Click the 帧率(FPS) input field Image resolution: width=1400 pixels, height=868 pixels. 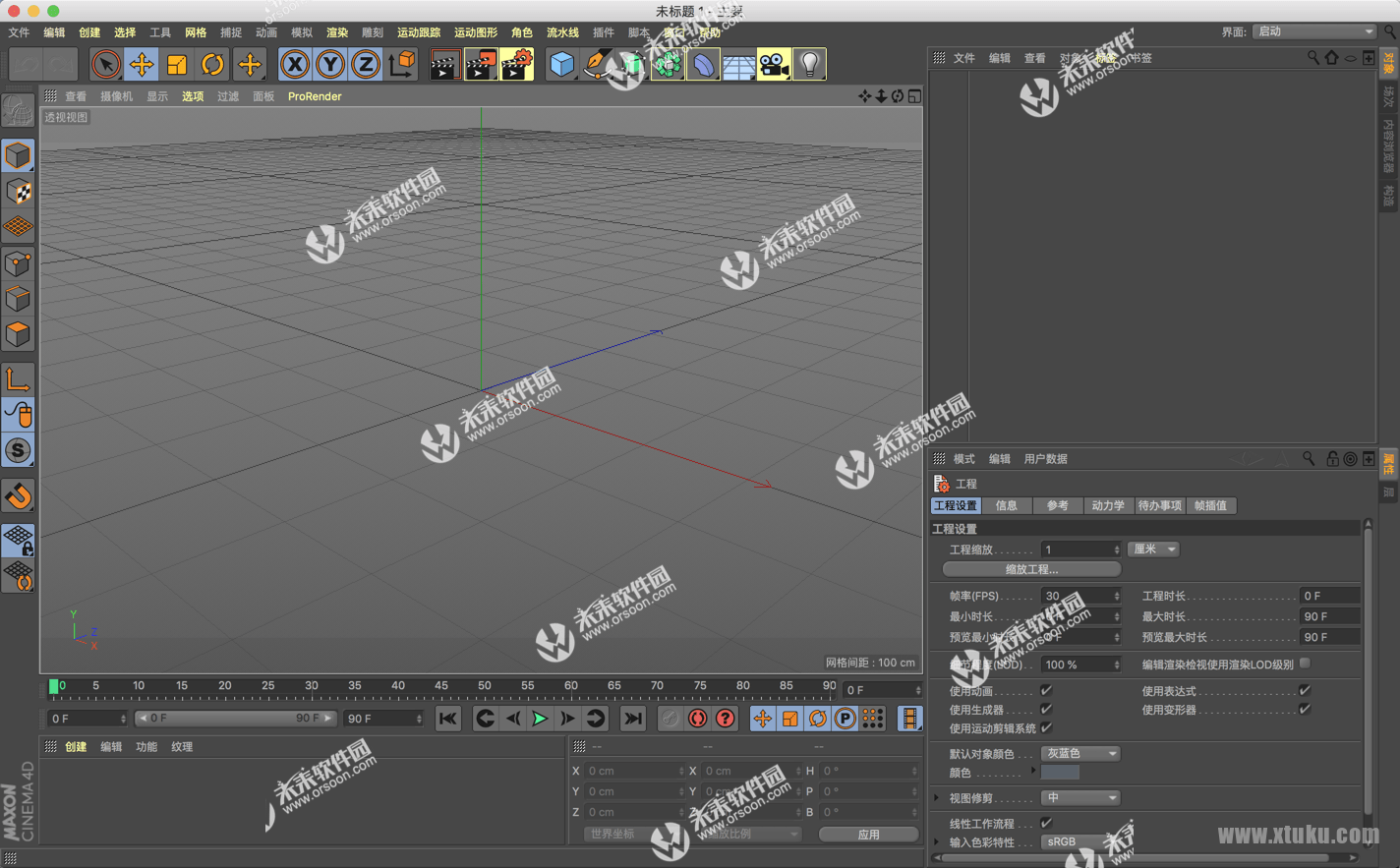click(x=1080, y=596)
